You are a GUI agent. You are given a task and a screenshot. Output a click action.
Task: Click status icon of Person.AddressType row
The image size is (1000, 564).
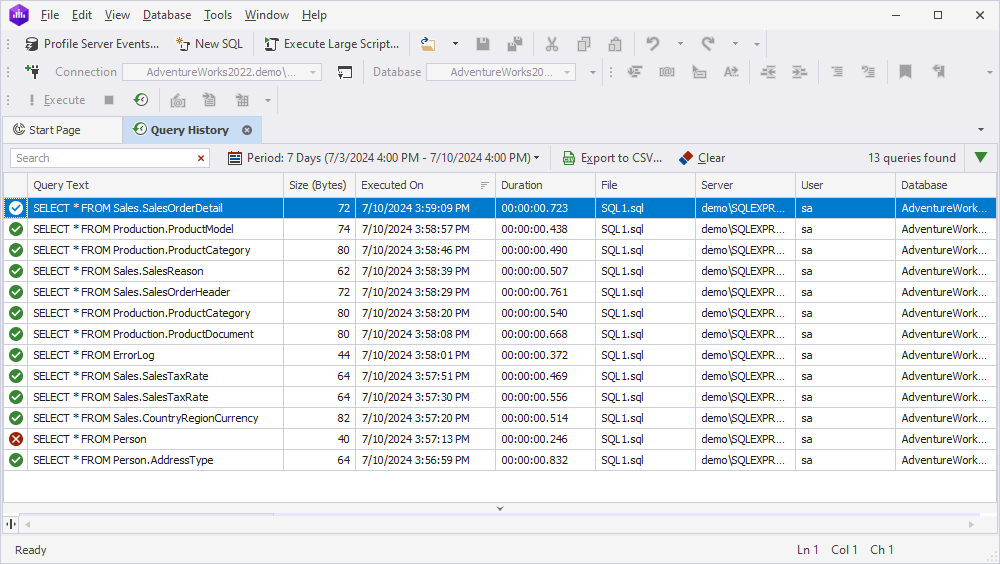16,460
